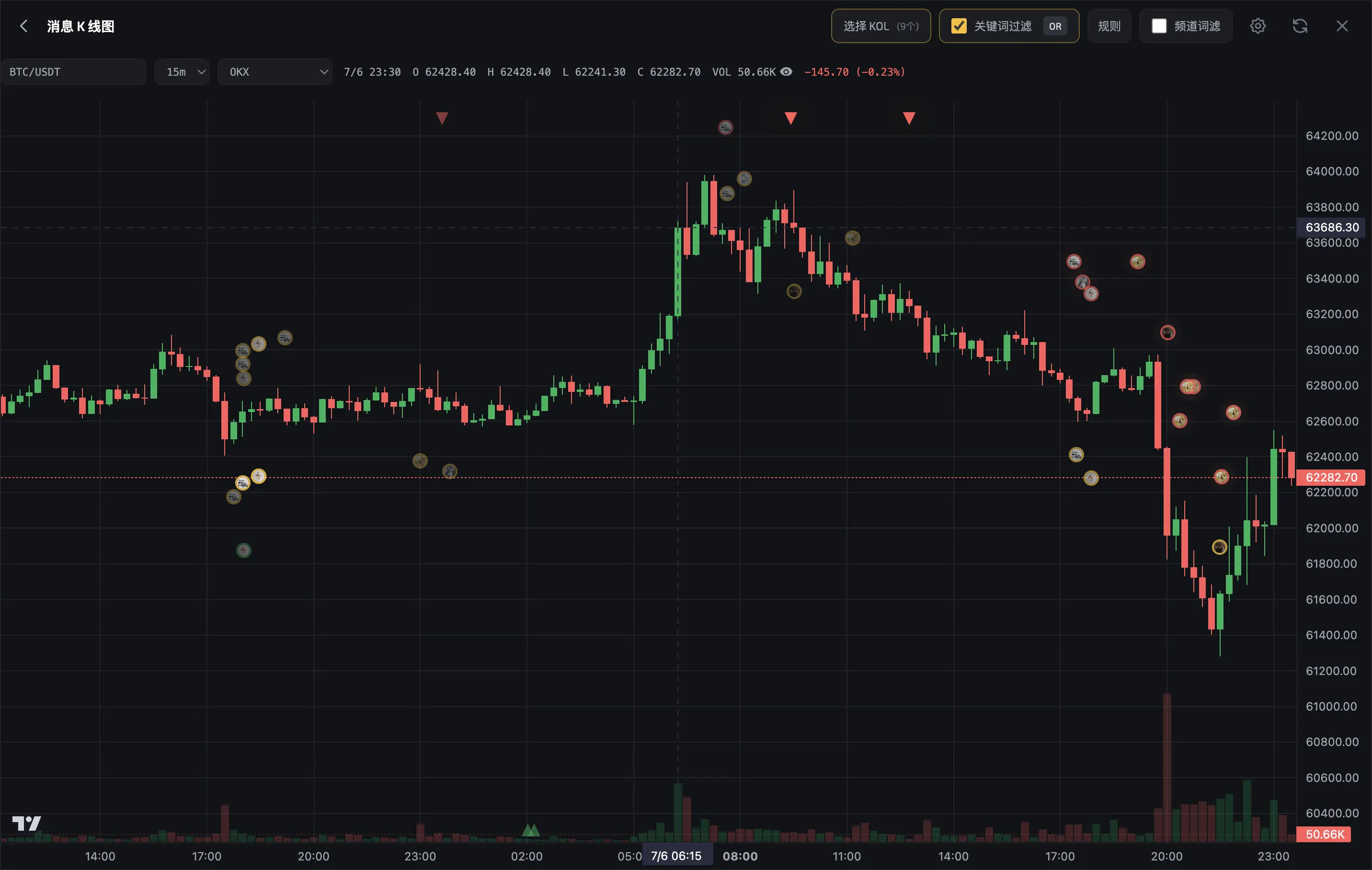Open the KOL avatar near 62300 right of 23:00
The height and width of the screenshot is (870, 1372).
pyautogui.click(x=449, y=471)
